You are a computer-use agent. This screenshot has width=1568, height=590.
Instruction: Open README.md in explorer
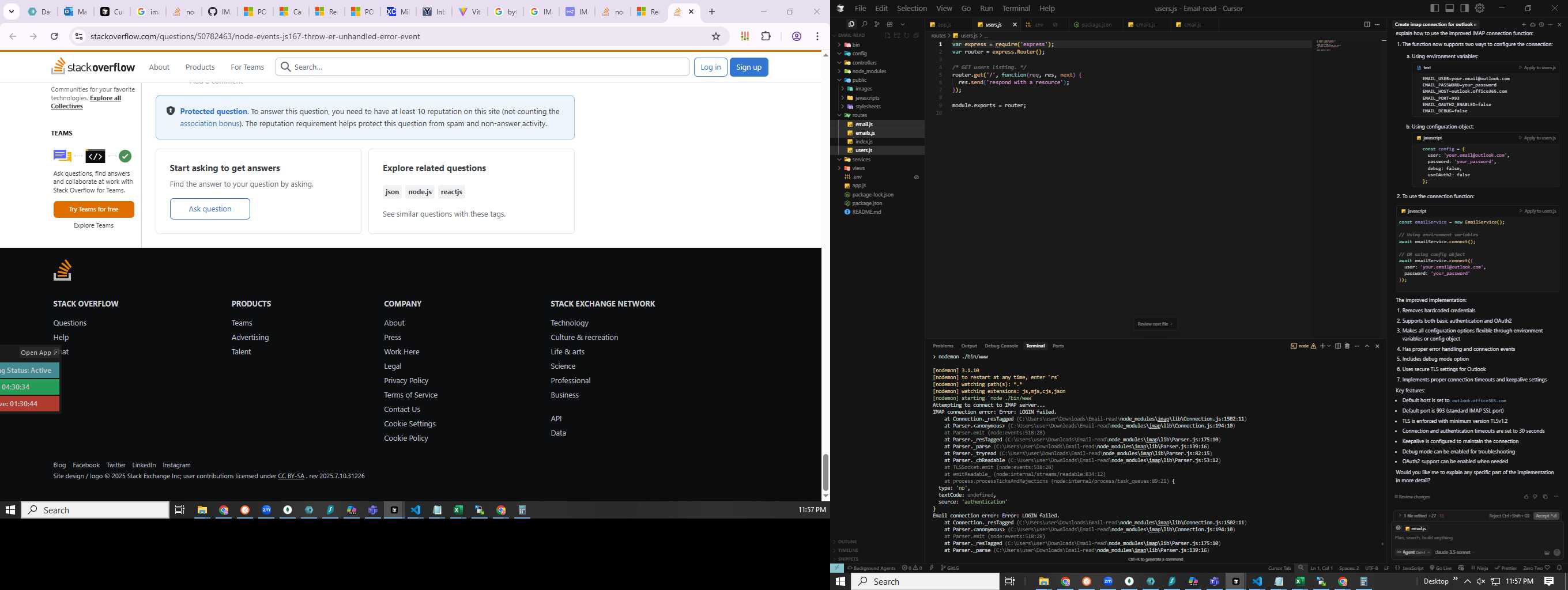coord(879,211)
